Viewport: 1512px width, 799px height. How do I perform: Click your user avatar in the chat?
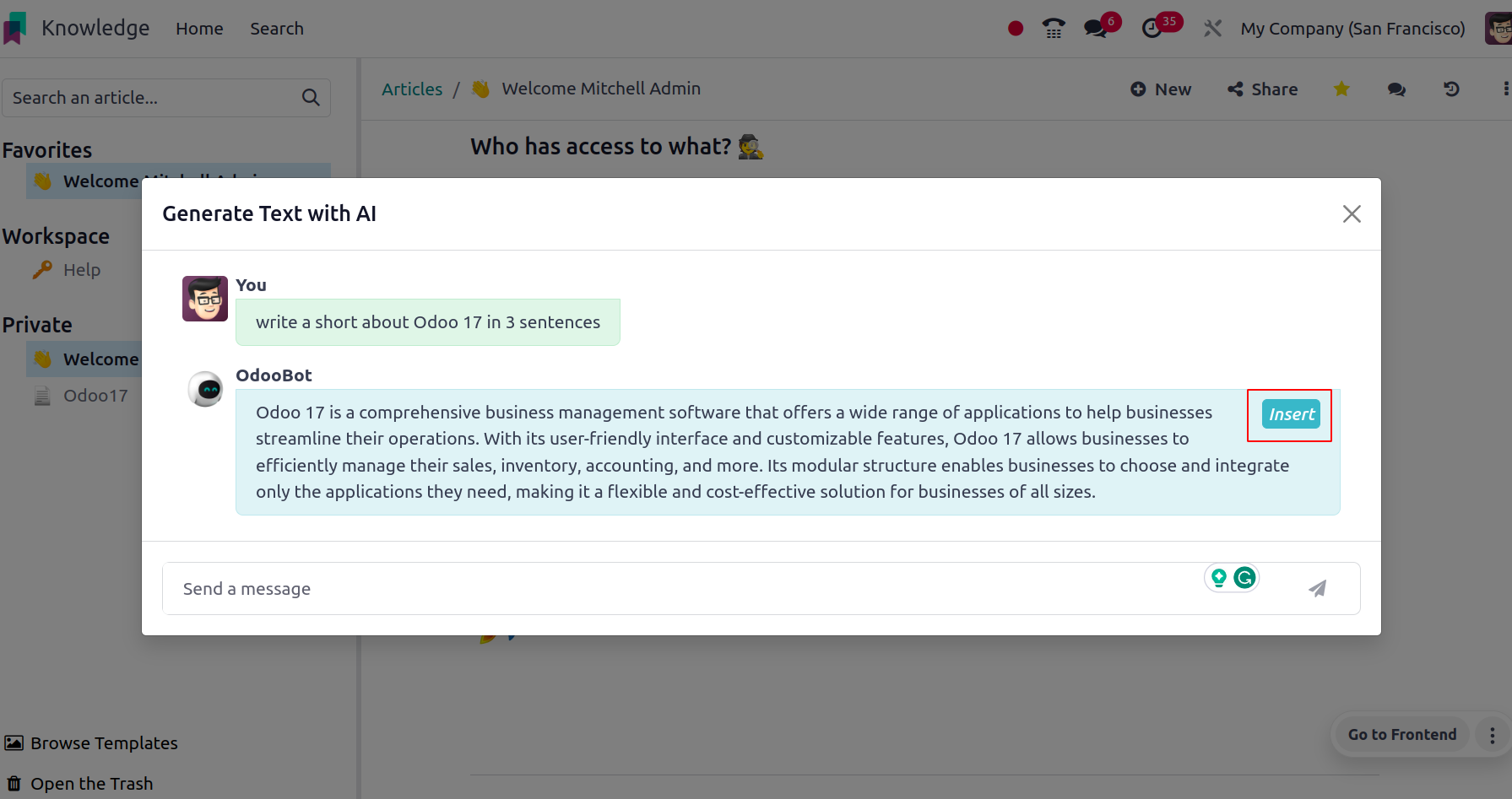click(205, 299)
